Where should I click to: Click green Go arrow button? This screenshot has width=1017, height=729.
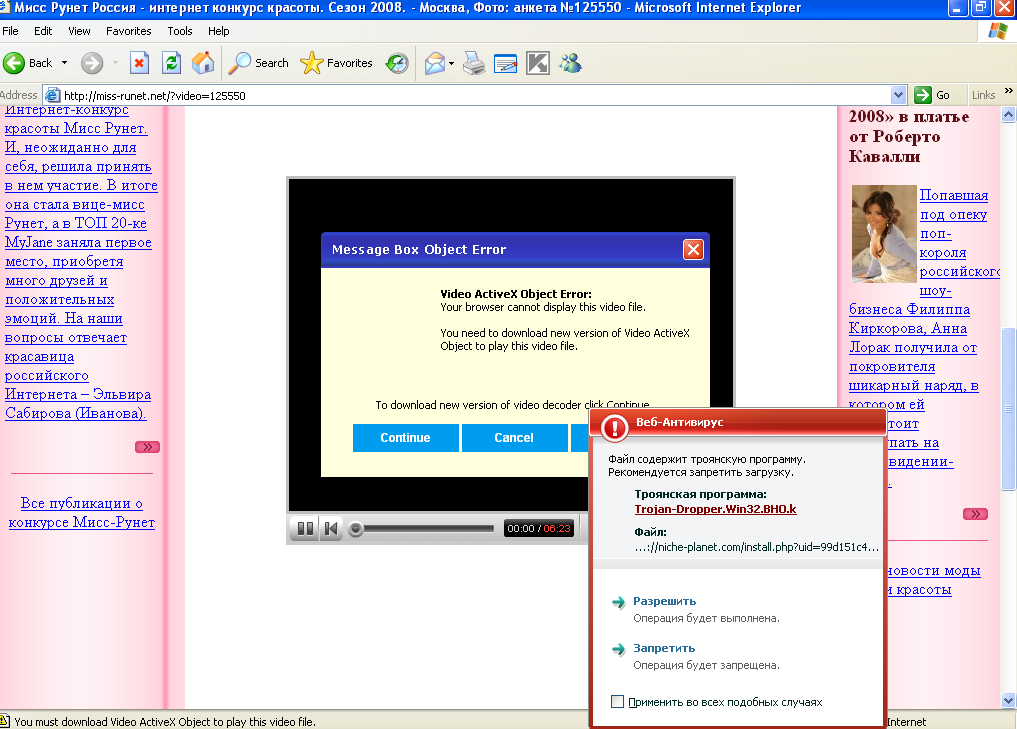tap(923, 95)
